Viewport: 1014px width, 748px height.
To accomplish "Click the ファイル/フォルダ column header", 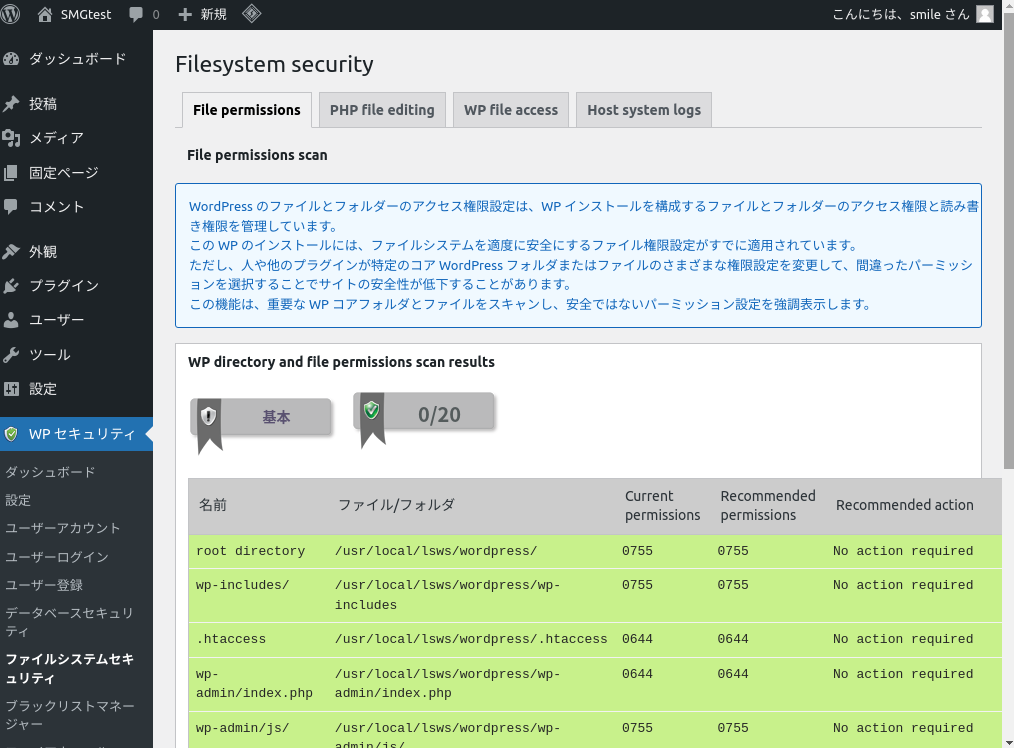I will click(396, 505).
